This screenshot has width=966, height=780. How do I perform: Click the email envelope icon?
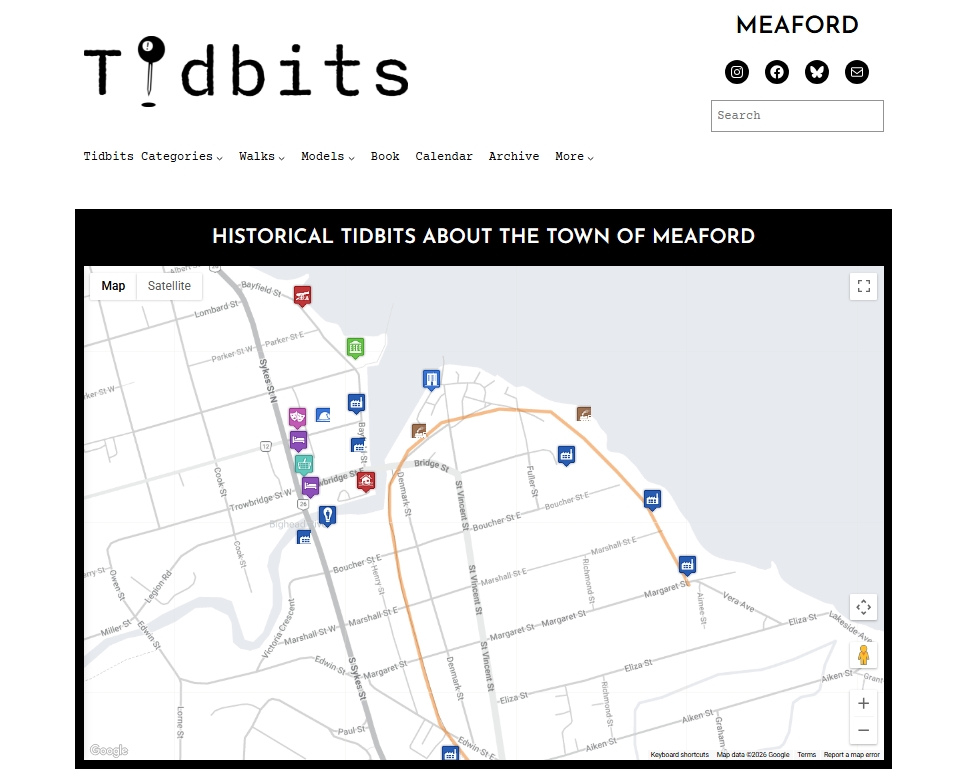857,72
